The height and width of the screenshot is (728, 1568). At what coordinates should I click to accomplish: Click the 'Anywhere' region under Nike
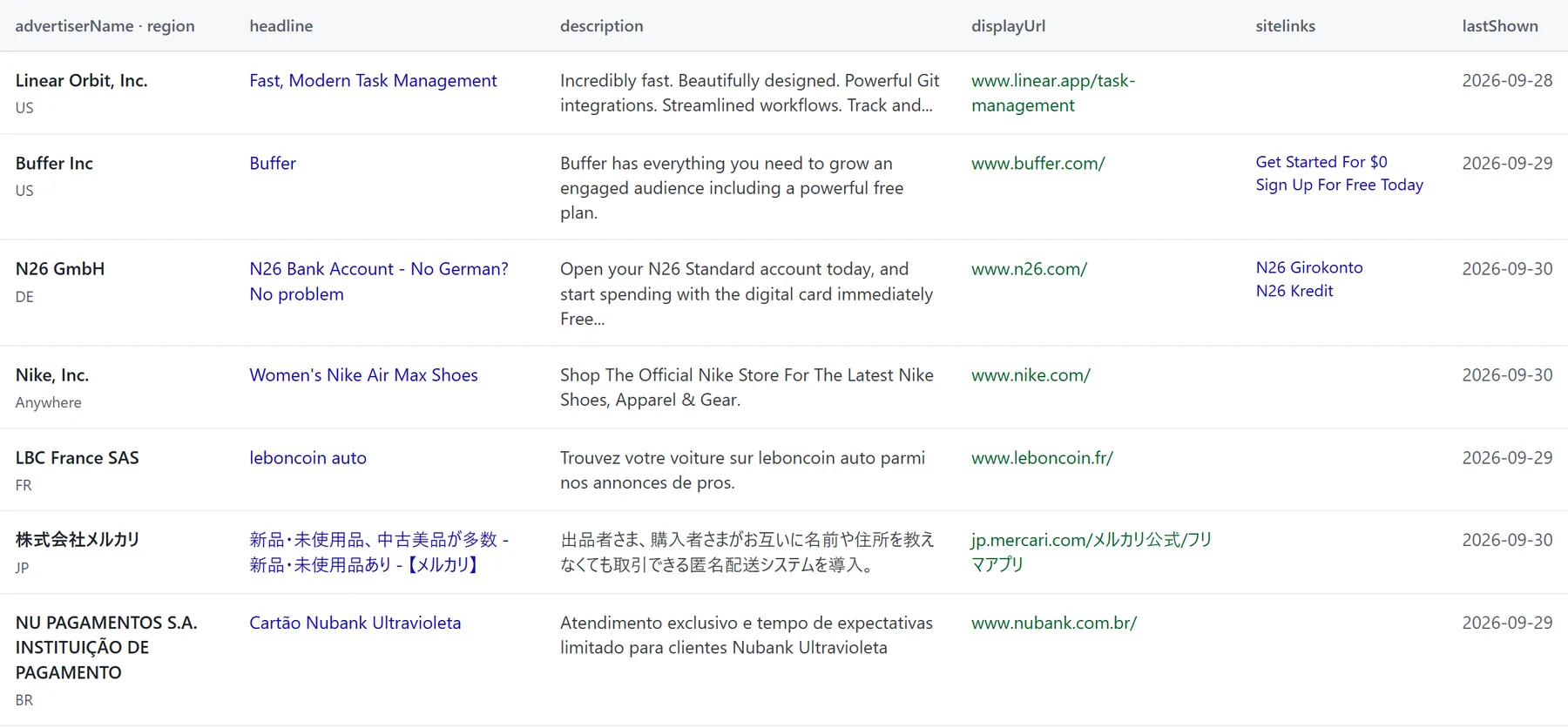[48, 402]
